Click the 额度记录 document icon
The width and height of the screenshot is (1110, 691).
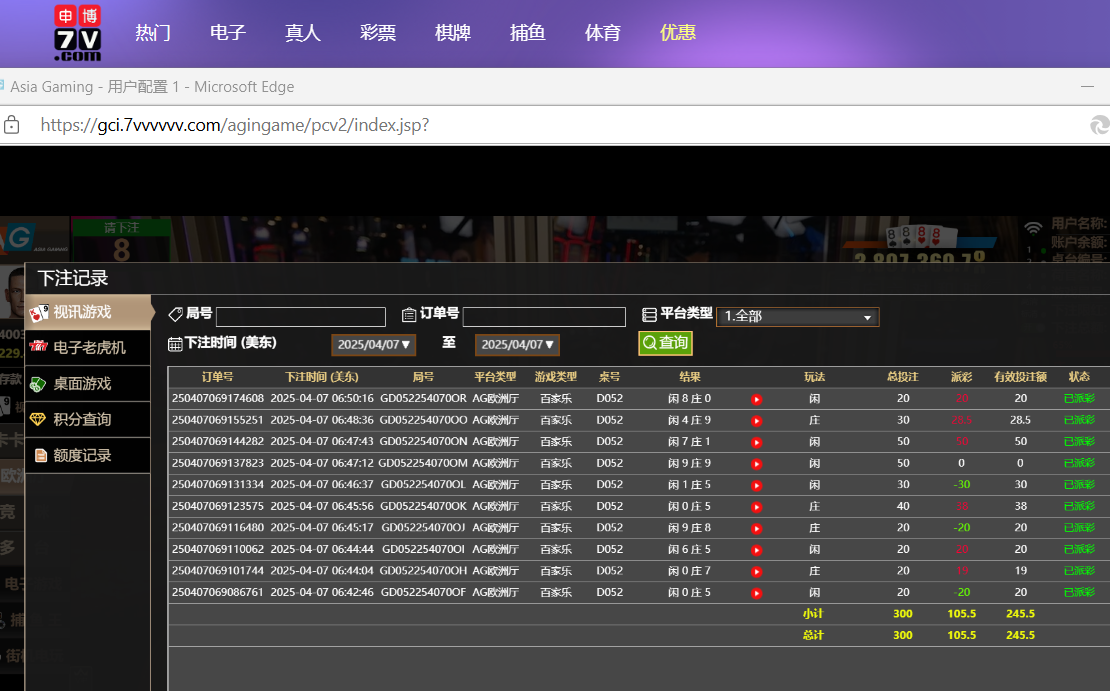(40, 455)
